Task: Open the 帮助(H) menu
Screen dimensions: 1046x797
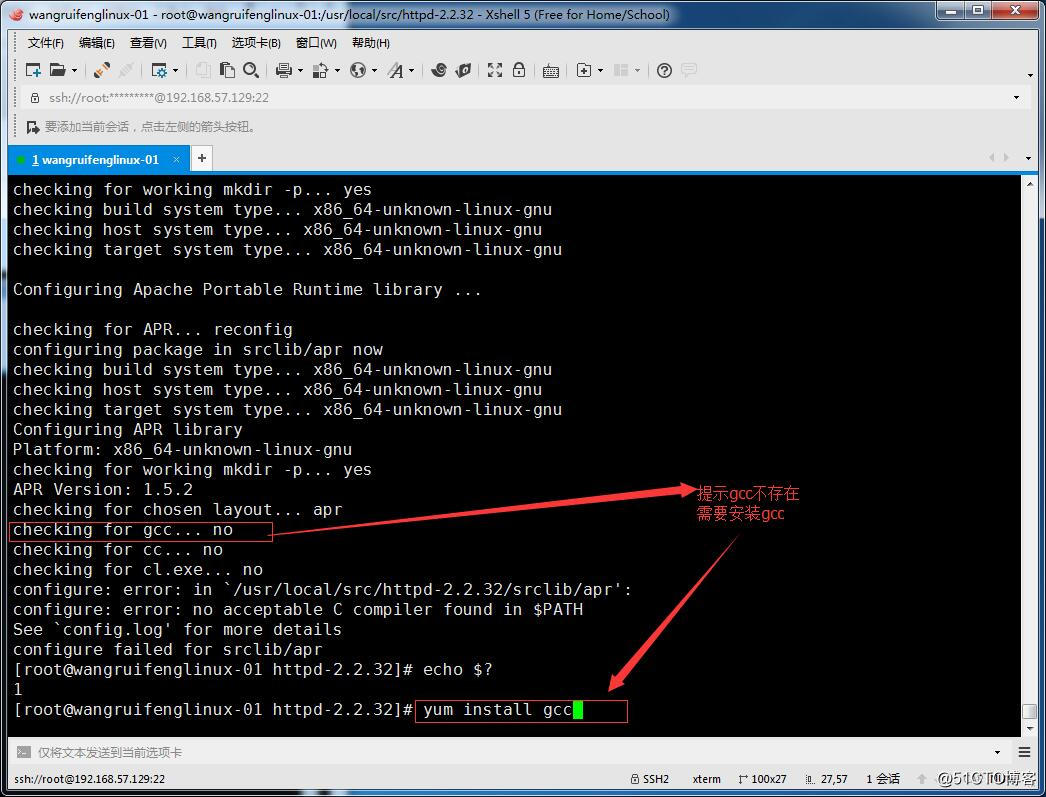Action: 371,43
